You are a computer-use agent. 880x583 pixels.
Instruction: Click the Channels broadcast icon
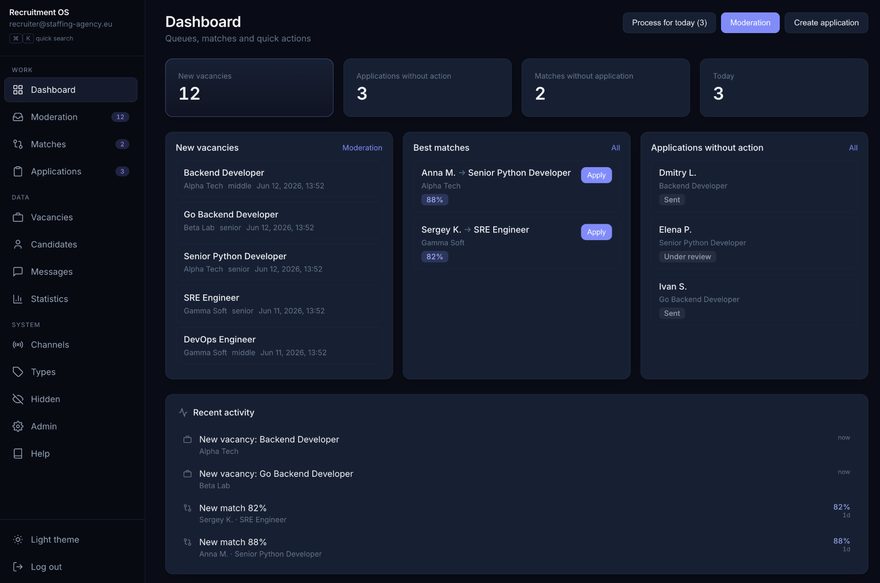click(18, 345)
